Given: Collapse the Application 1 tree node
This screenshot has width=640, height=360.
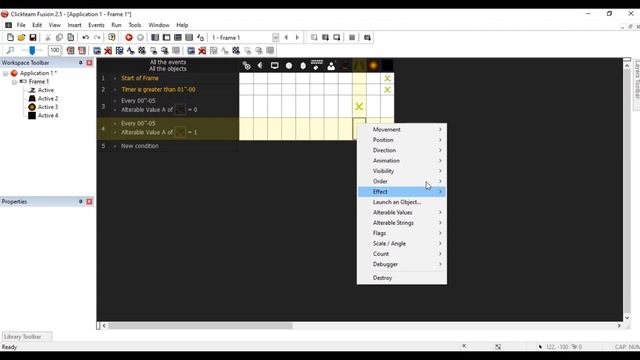Looking at the screenshot, I should 6,73.
